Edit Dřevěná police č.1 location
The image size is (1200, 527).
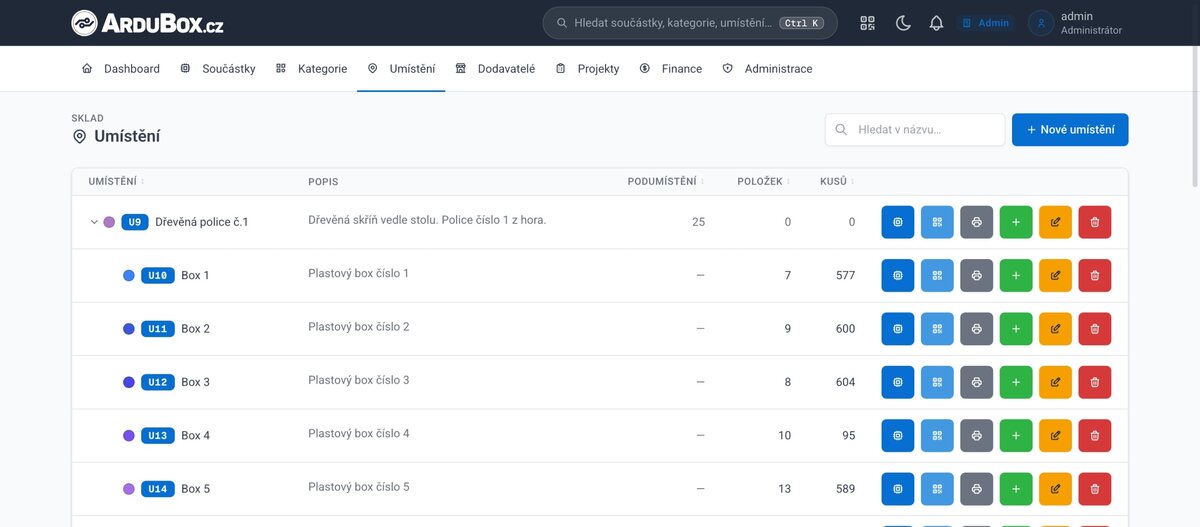coord(1055,222)
